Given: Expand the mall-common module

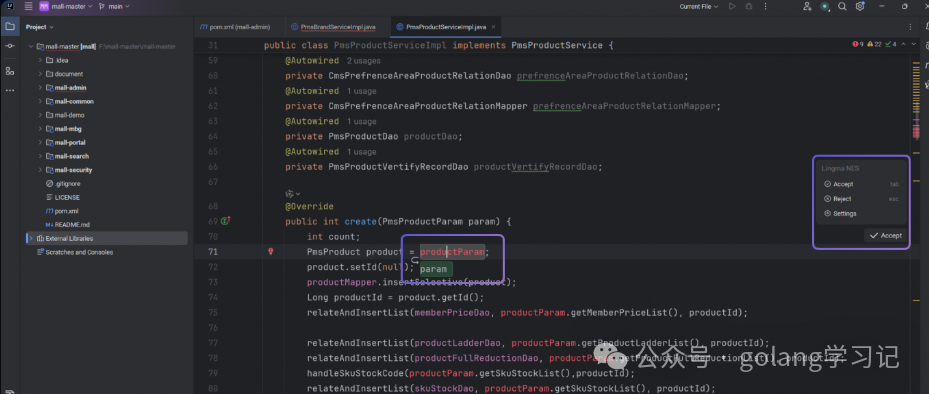Looking at the screenshot, I should pos(40,101).
